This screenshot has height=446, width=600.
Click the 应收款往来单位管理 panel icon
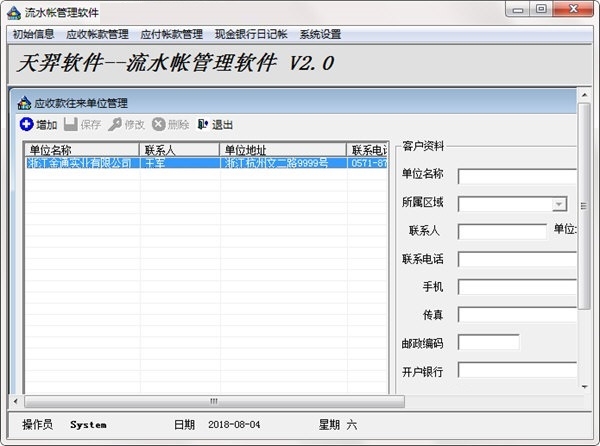(24, 103)
